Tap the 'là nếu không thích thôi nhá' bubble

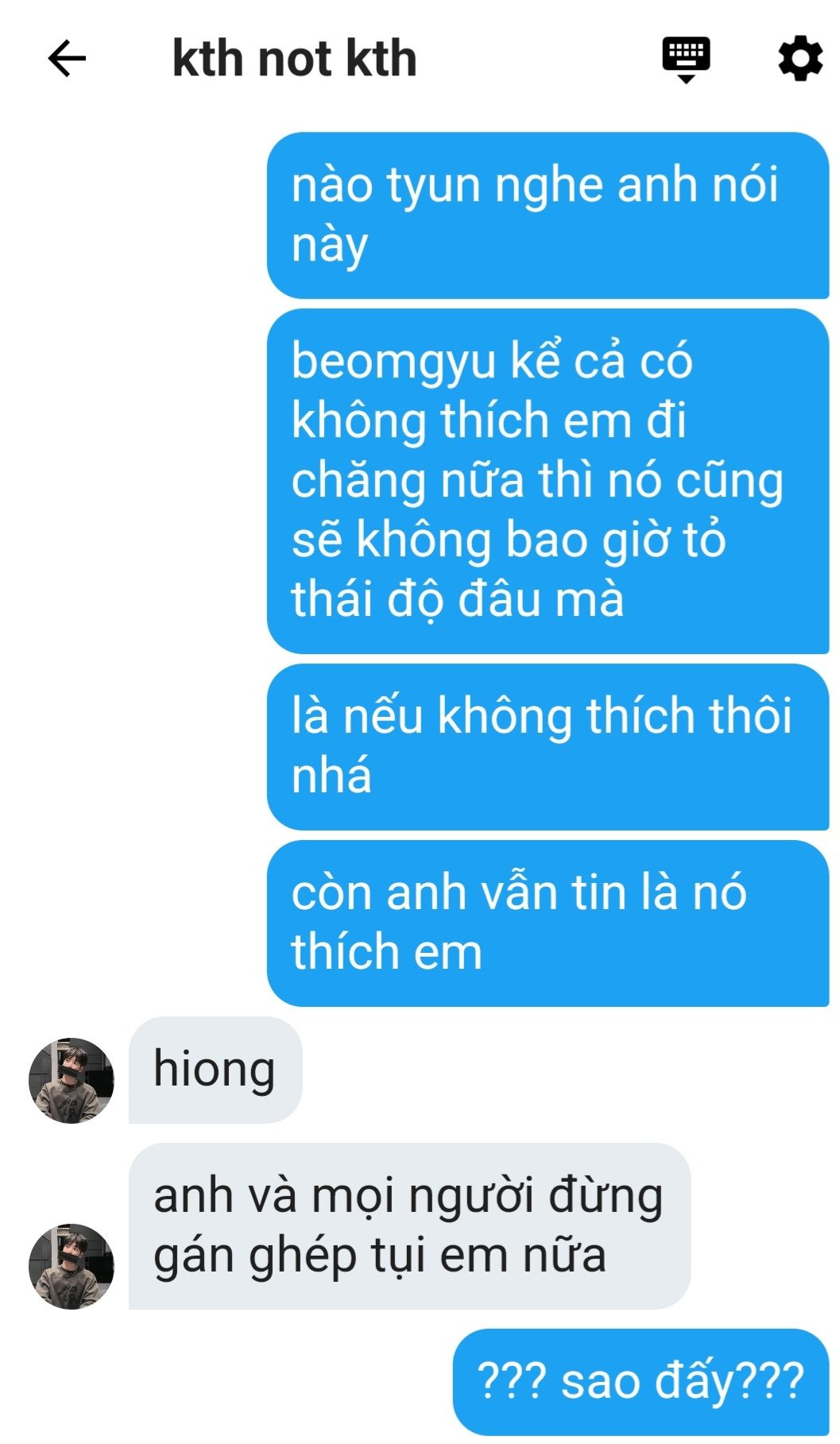click(548, 747)
